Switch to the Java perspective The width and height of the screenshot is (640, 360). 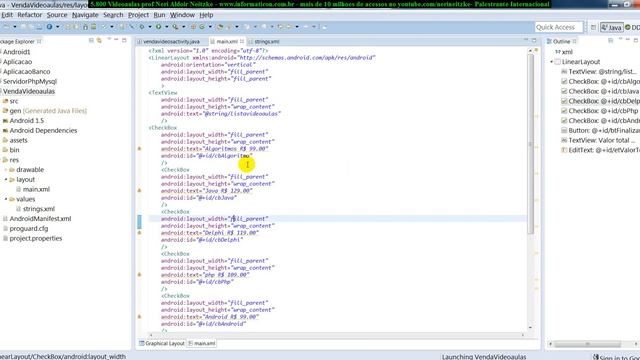click(611, 27)
